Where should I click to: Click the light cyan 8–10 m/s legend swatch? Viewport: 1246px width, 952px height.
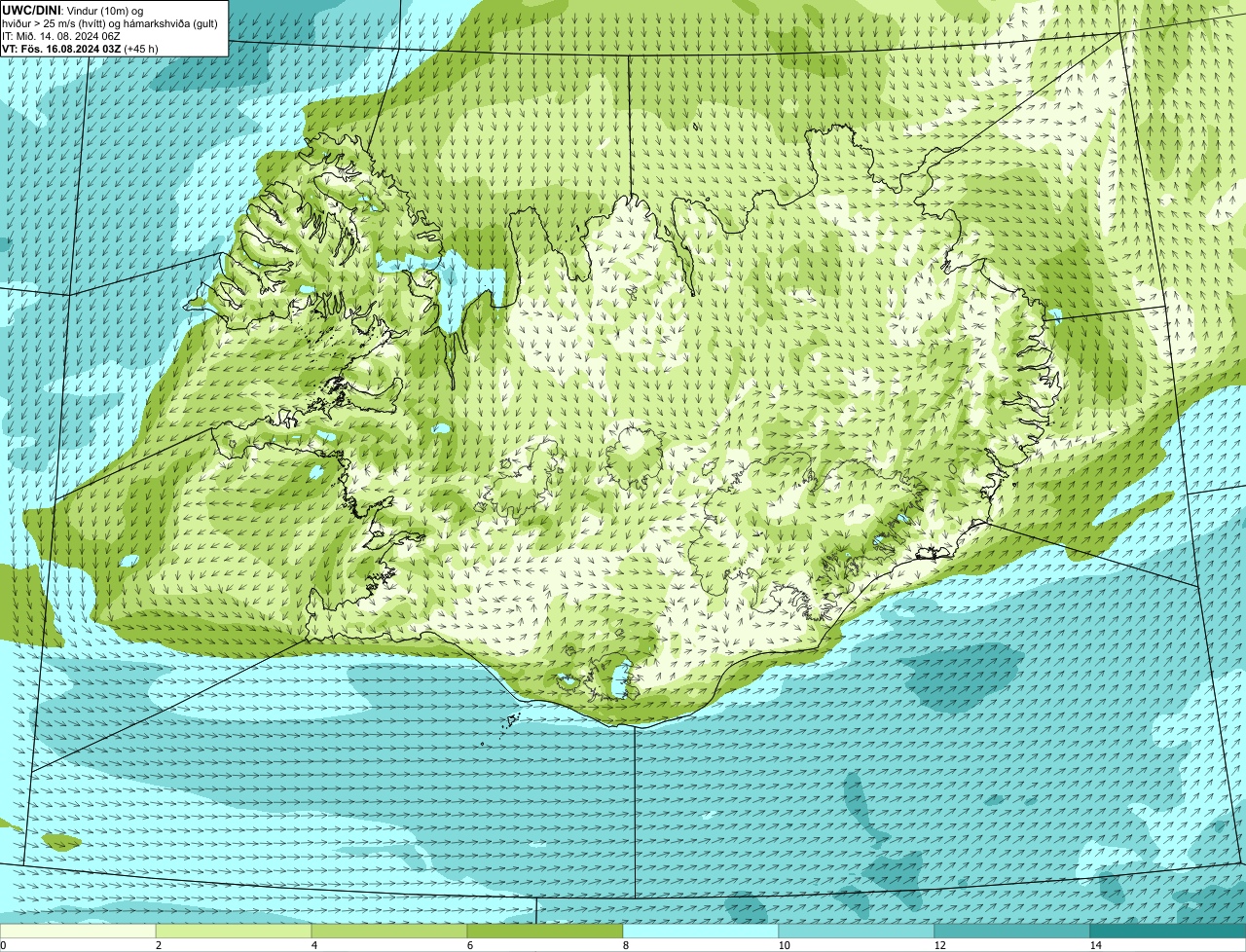pyautogui.click(x=701, y=931)
